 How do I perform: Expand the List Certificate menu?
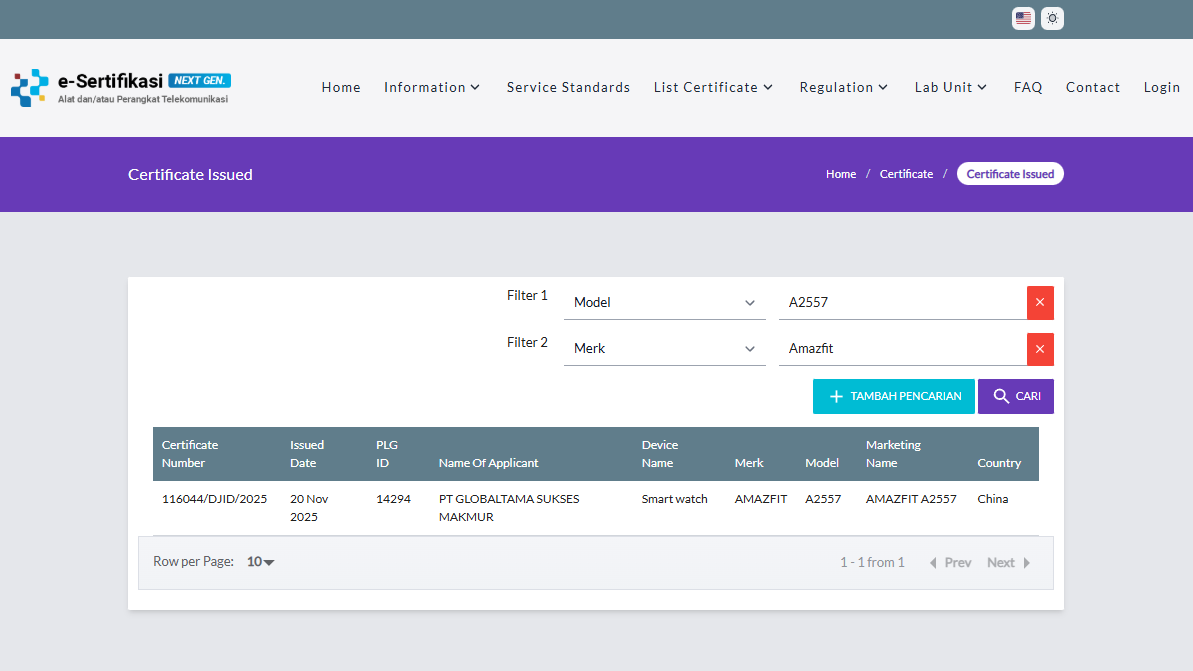click(713, 87)
